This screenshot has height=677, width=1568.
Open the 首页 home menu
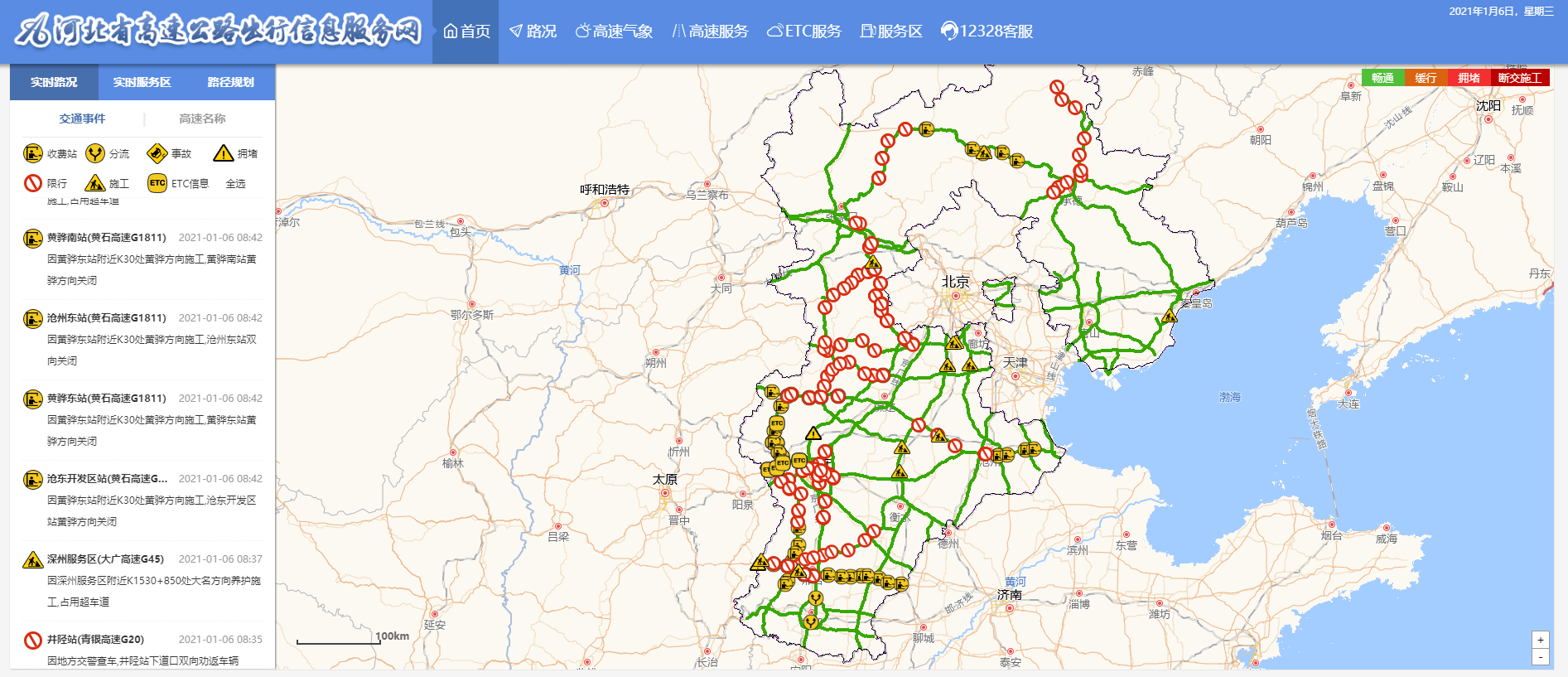(x=466, y=31)
